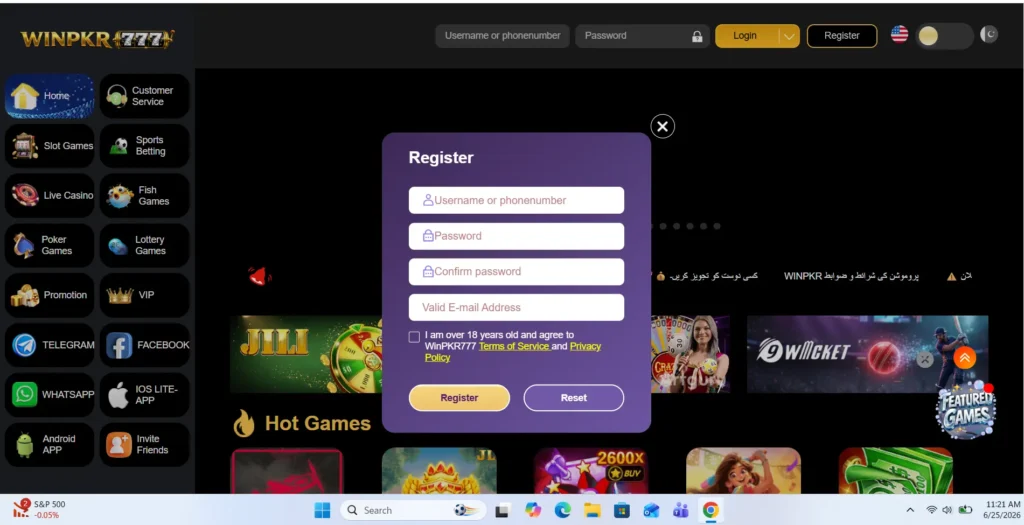Open the Promotion page
This screenshot has height=525, width=1024.
coord(50,295)
